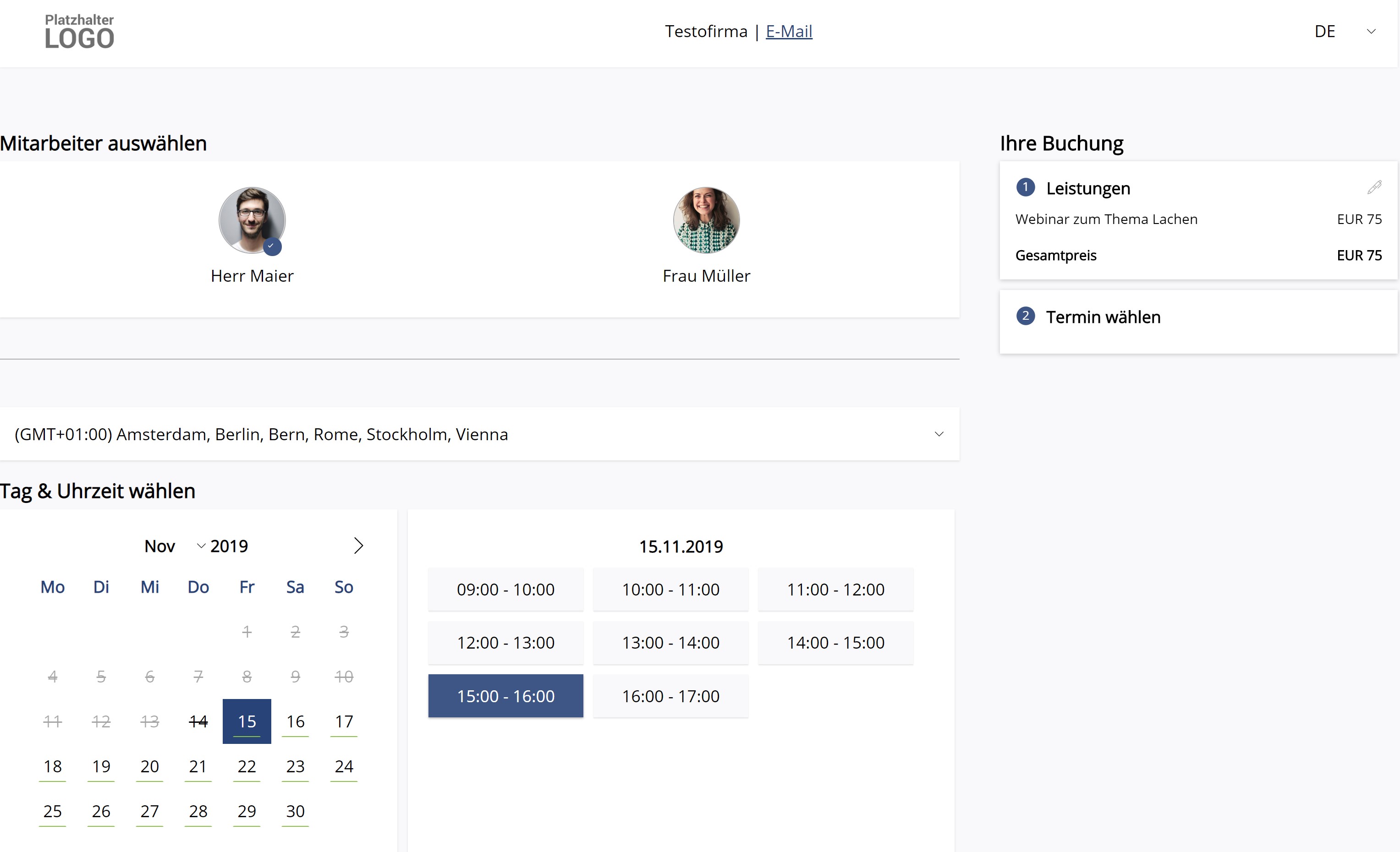Click step 1 badge next to Leistungen
This screenshot has width=1400, height=852.
[1025, 187]
